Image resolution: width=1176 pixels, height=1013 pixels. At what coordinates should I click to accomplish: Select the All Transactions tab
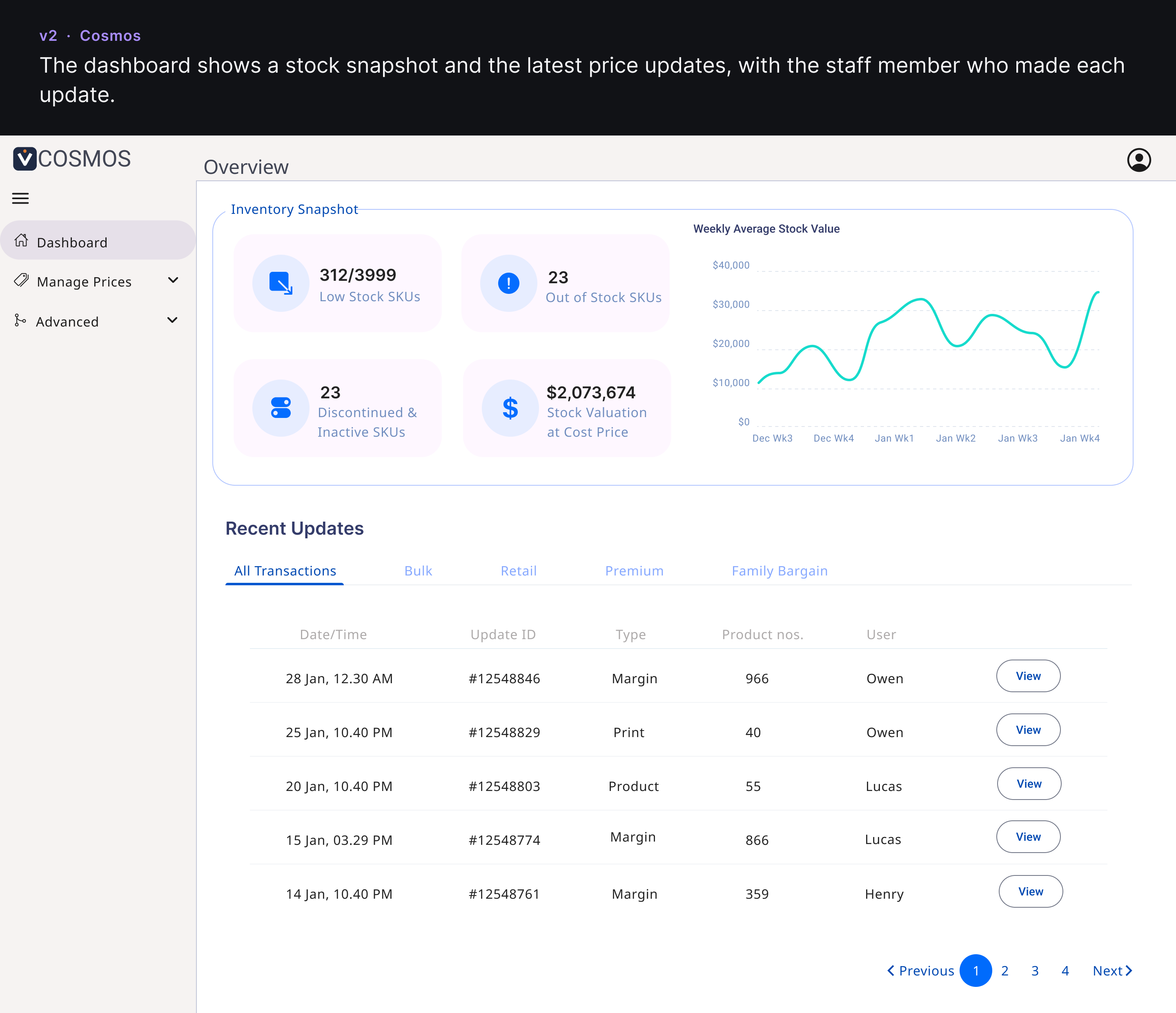[285, 571]
